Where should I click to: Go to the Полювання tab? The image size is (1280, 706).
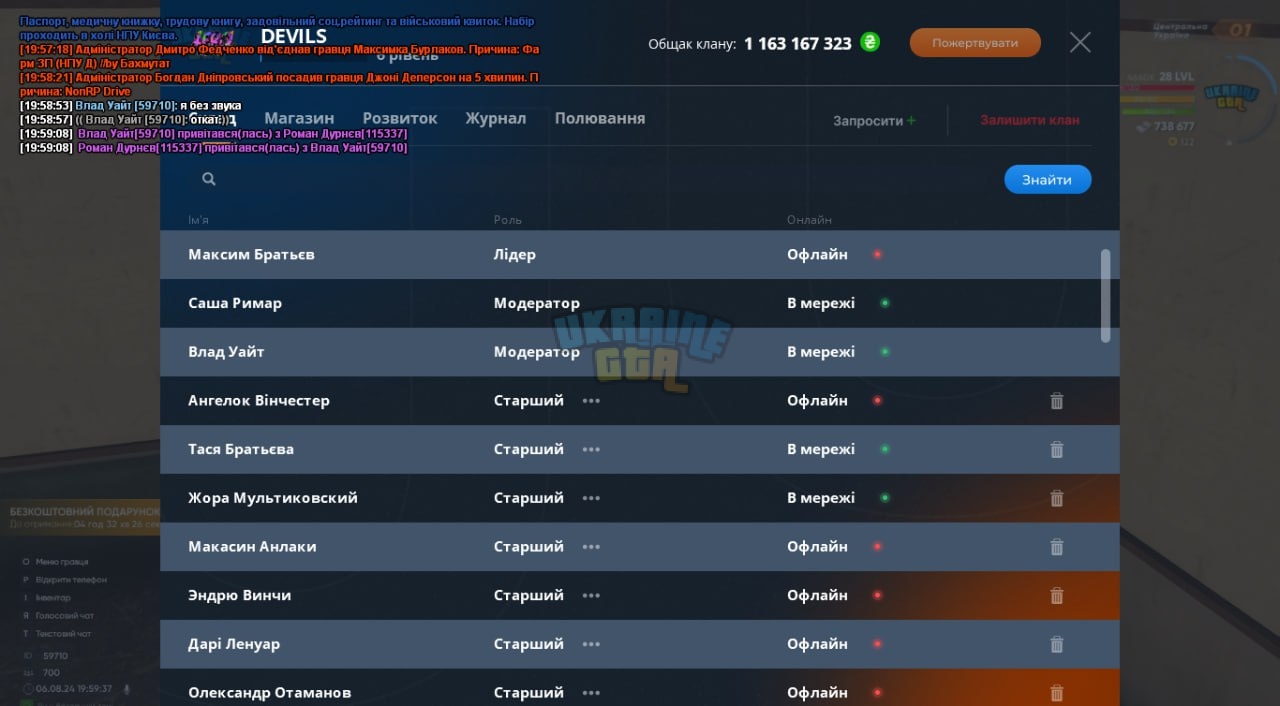tap(600, 118)
